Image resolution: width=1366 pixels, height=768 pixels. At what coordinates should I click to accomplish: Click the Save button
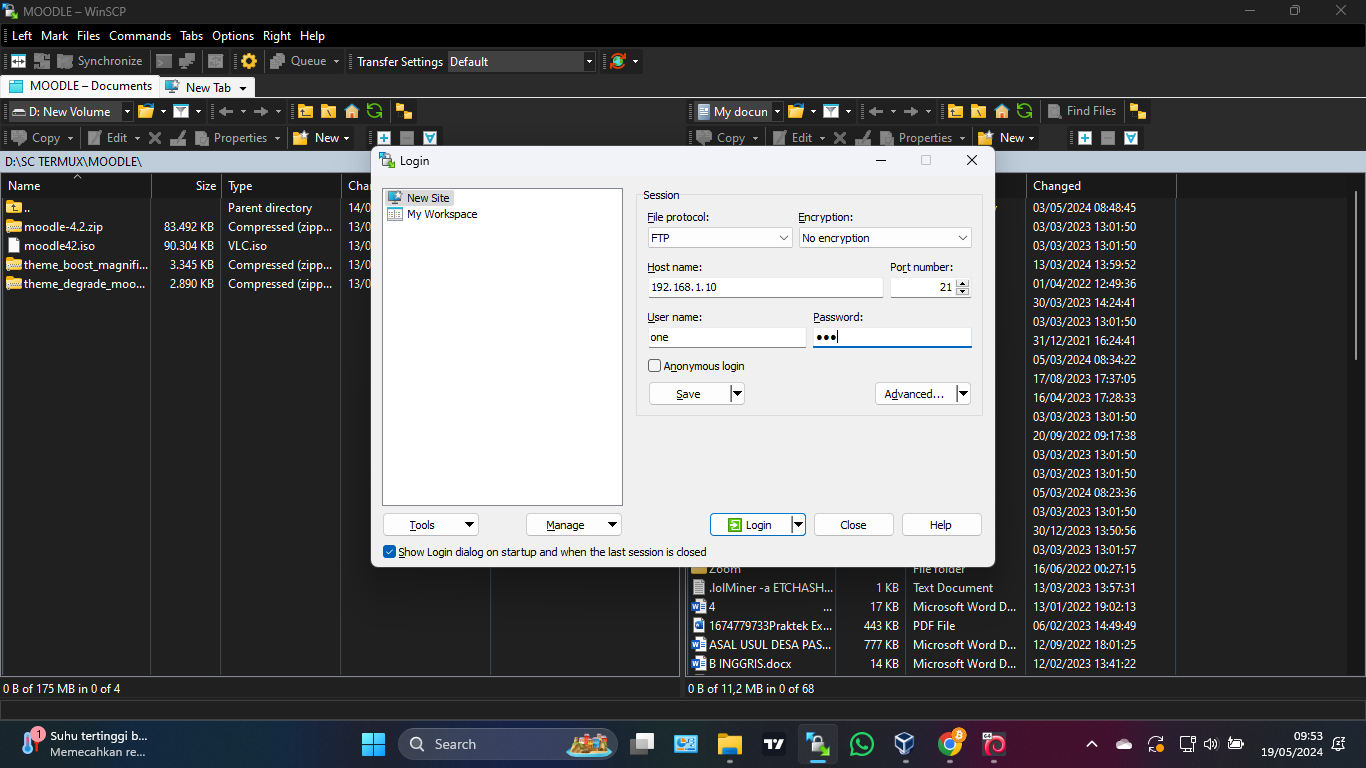click(x=689, y=394)
